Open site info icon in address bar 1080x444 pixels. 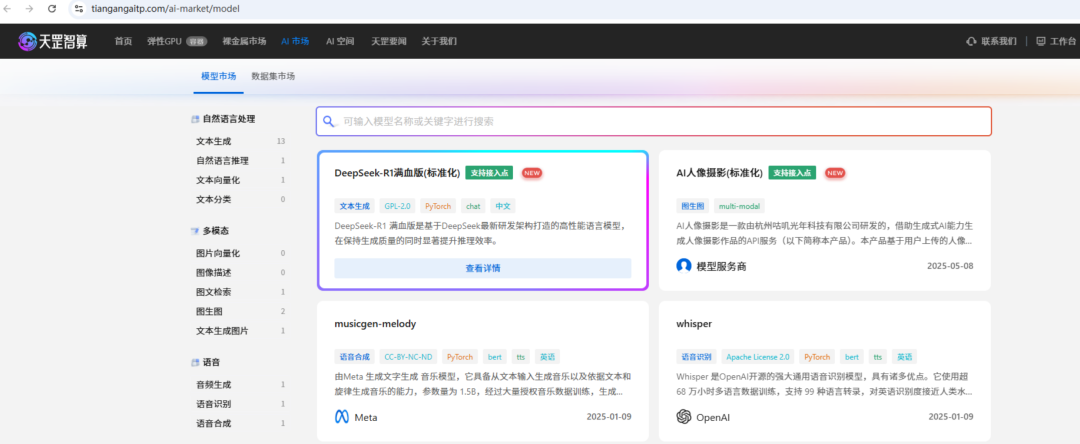(x=79, y=8)
